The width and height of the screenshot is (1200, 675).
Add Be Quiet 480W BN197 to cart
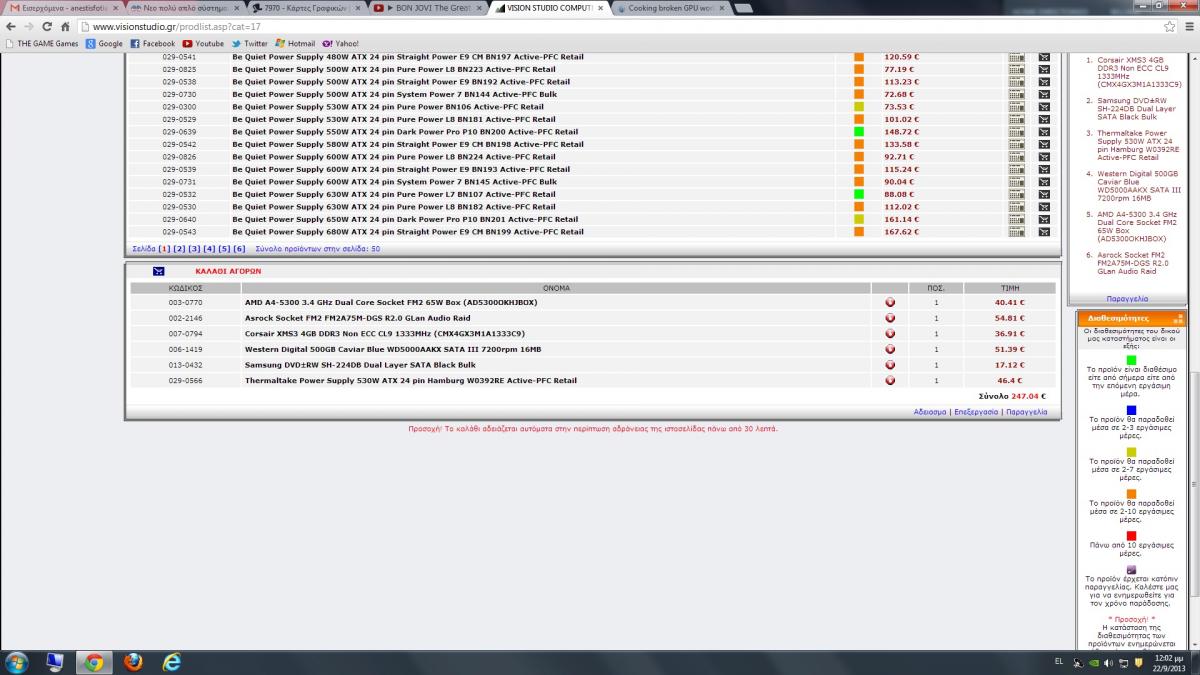tap(1044, 57)
